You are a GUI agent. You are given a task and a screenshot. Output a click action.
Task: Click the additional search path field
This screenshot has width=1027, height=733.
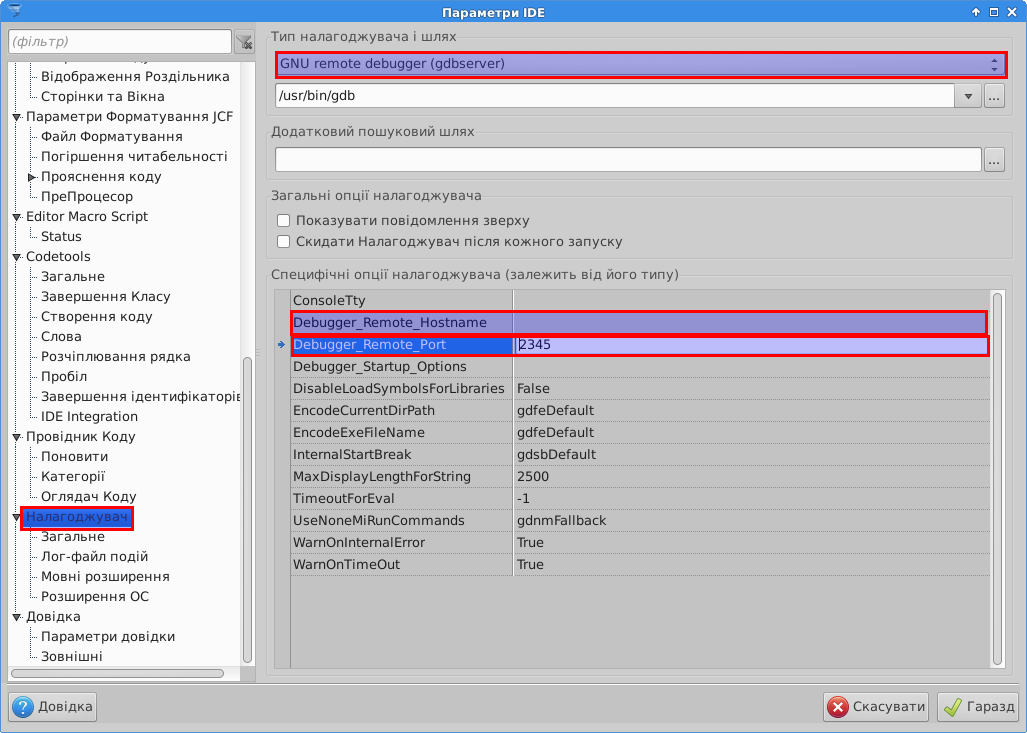pyautogui.click(x=628, y=160)
